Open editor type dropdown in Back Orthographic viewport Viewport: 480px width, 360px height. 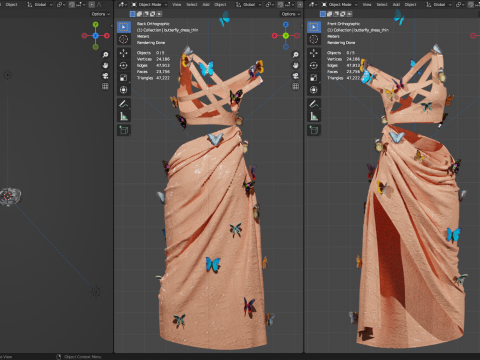(122, 5)
